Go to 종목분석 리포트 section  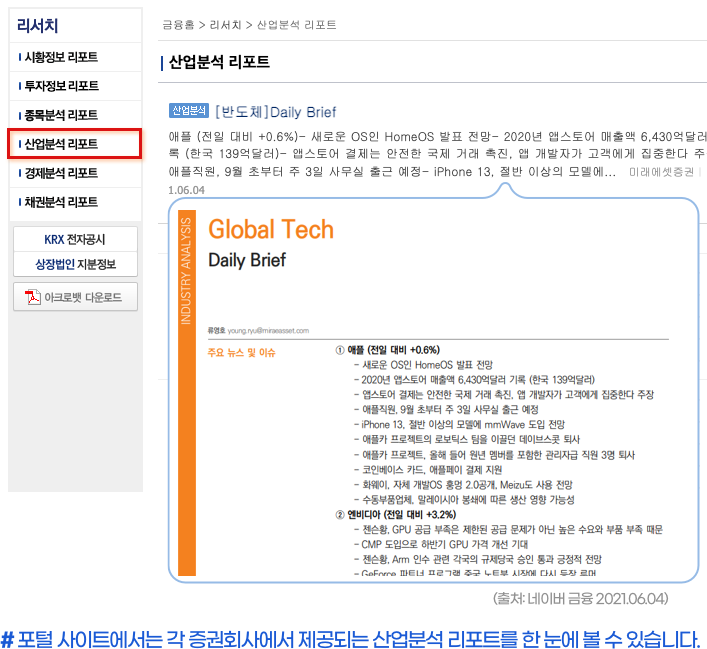tap(61, 116)
